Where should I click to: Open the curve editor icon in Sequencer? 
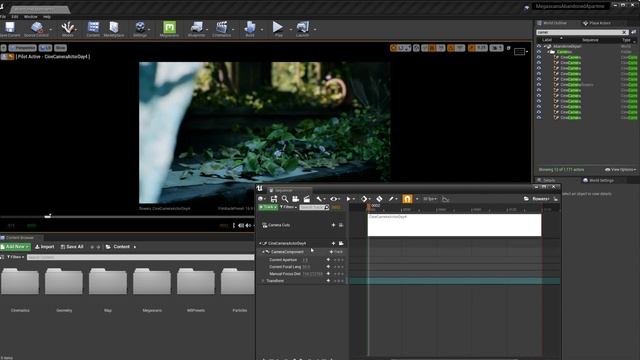446,199
